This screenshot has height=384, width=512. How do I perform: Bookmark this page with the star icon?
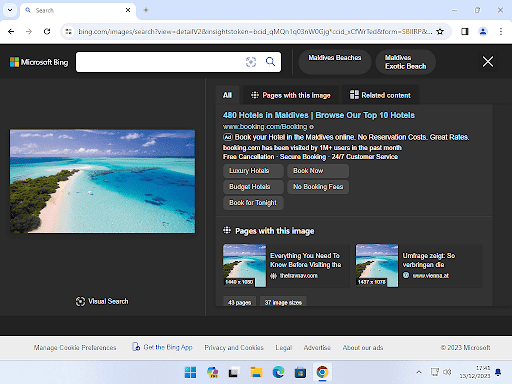(440, 32)
